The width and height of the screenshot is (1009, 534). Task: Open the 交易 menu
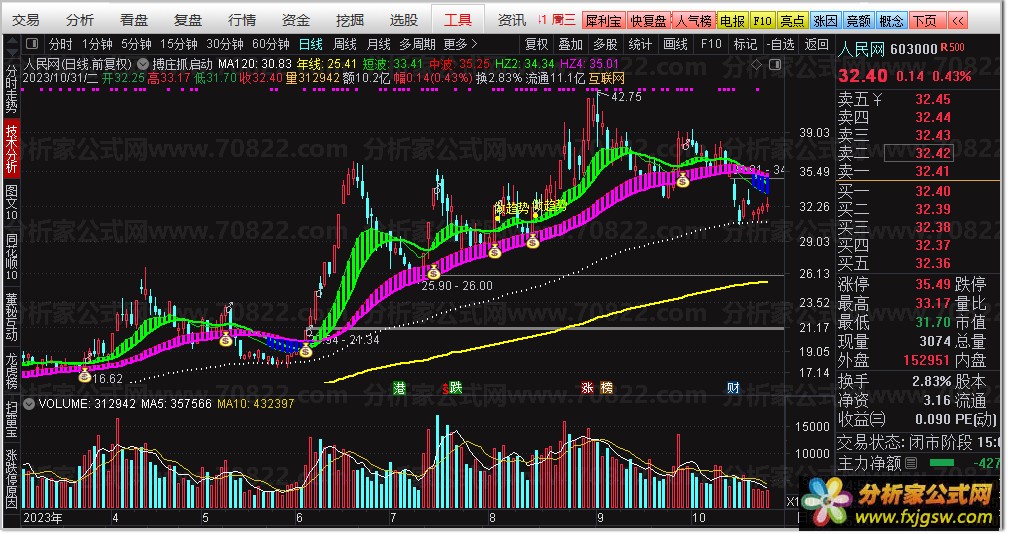point(26,21)
